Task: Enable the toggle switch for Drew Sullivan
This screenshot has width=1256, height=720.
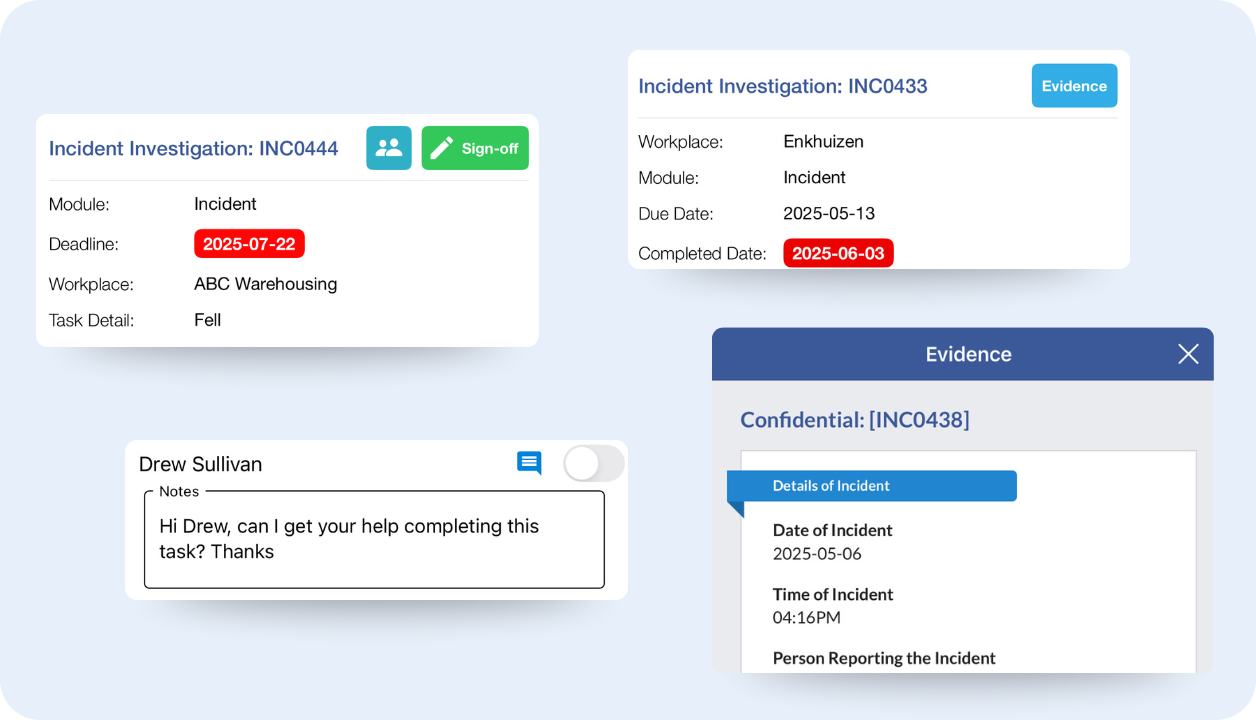Action: point(593,464)
